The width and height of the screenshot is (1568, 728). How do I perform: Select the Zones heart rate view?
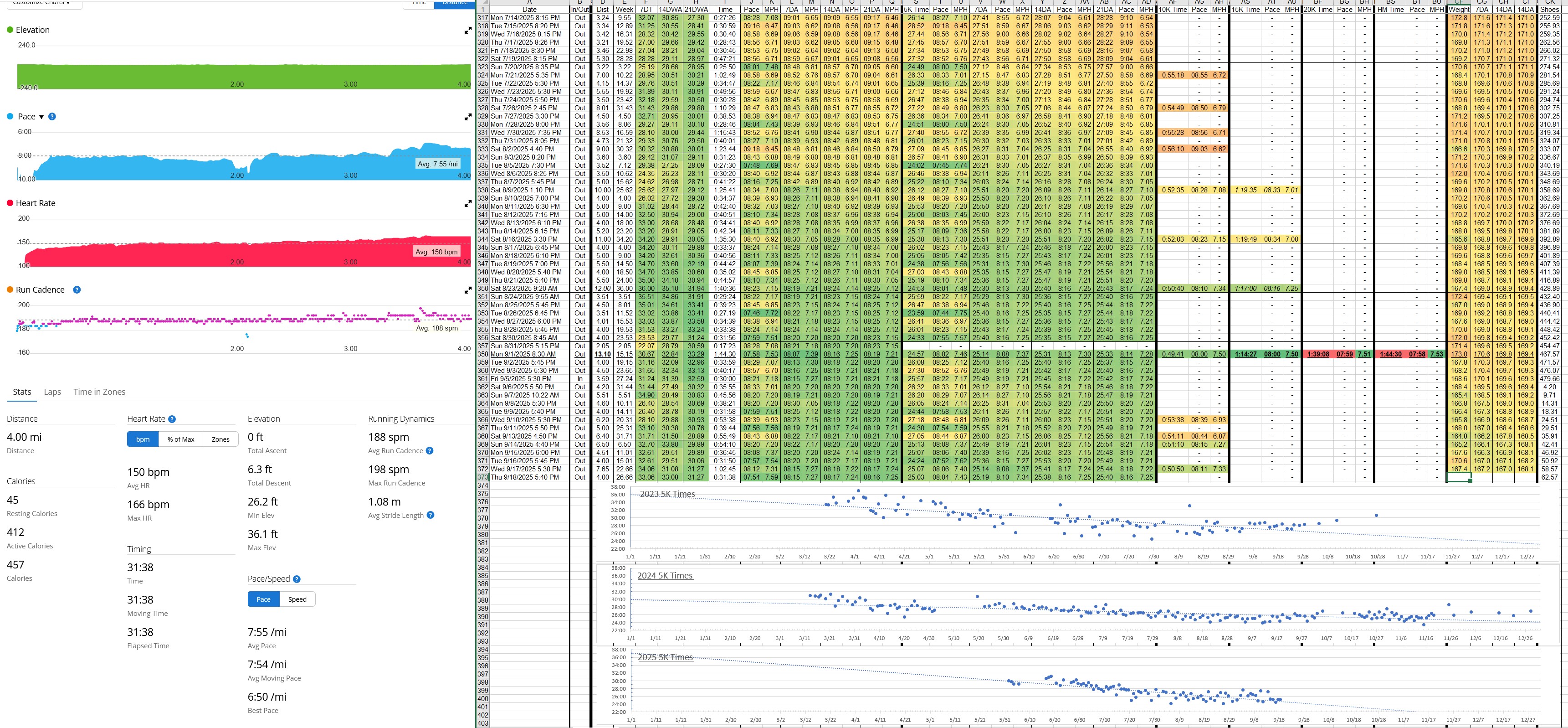(x=220, y=439)
